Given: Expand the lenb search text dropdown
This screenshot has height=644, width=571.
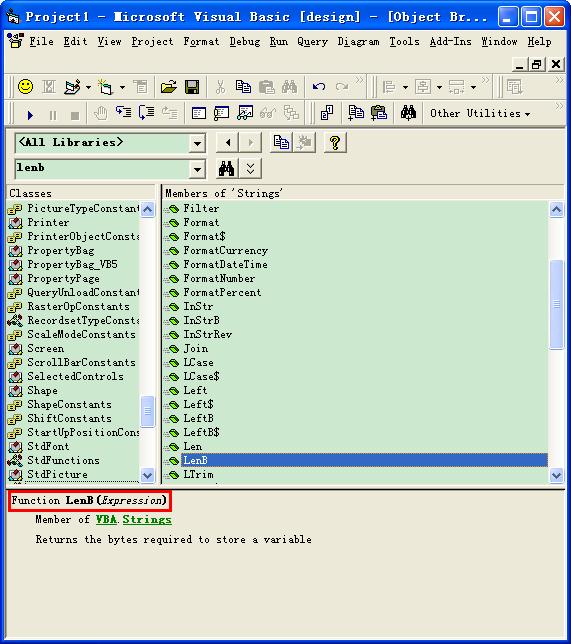Looking at the screenshot, I should [x=197, y=169].
